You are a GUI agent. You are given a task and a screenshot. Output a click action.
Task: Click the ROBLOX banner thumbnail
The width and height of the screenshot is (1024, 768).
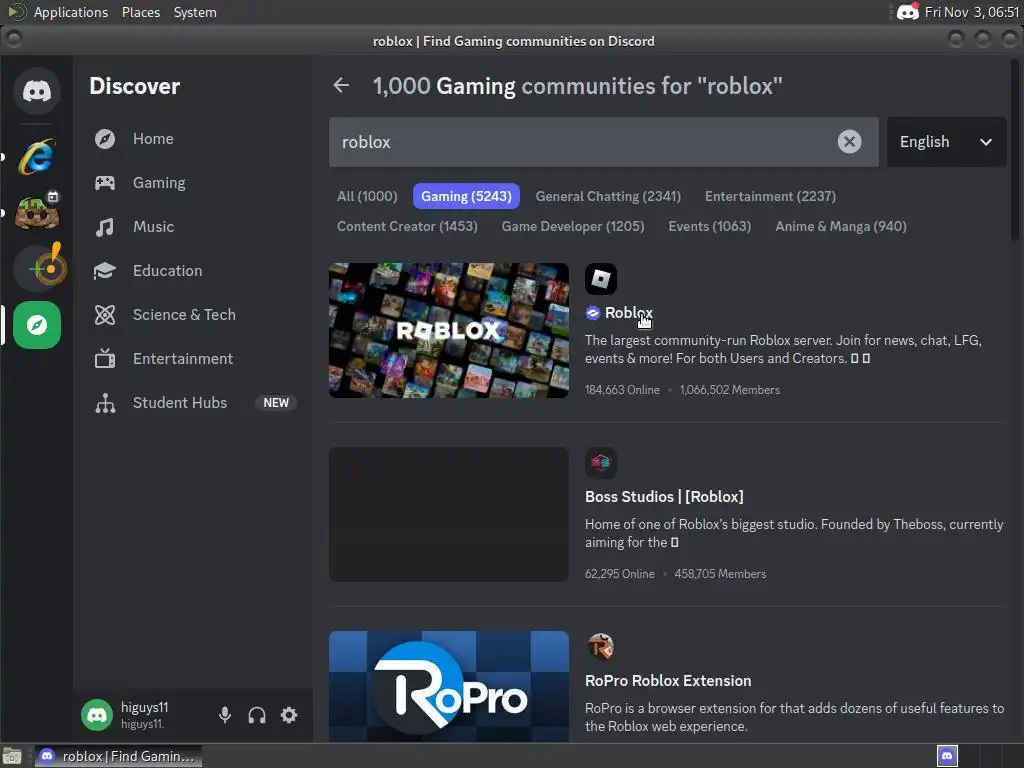449,330
